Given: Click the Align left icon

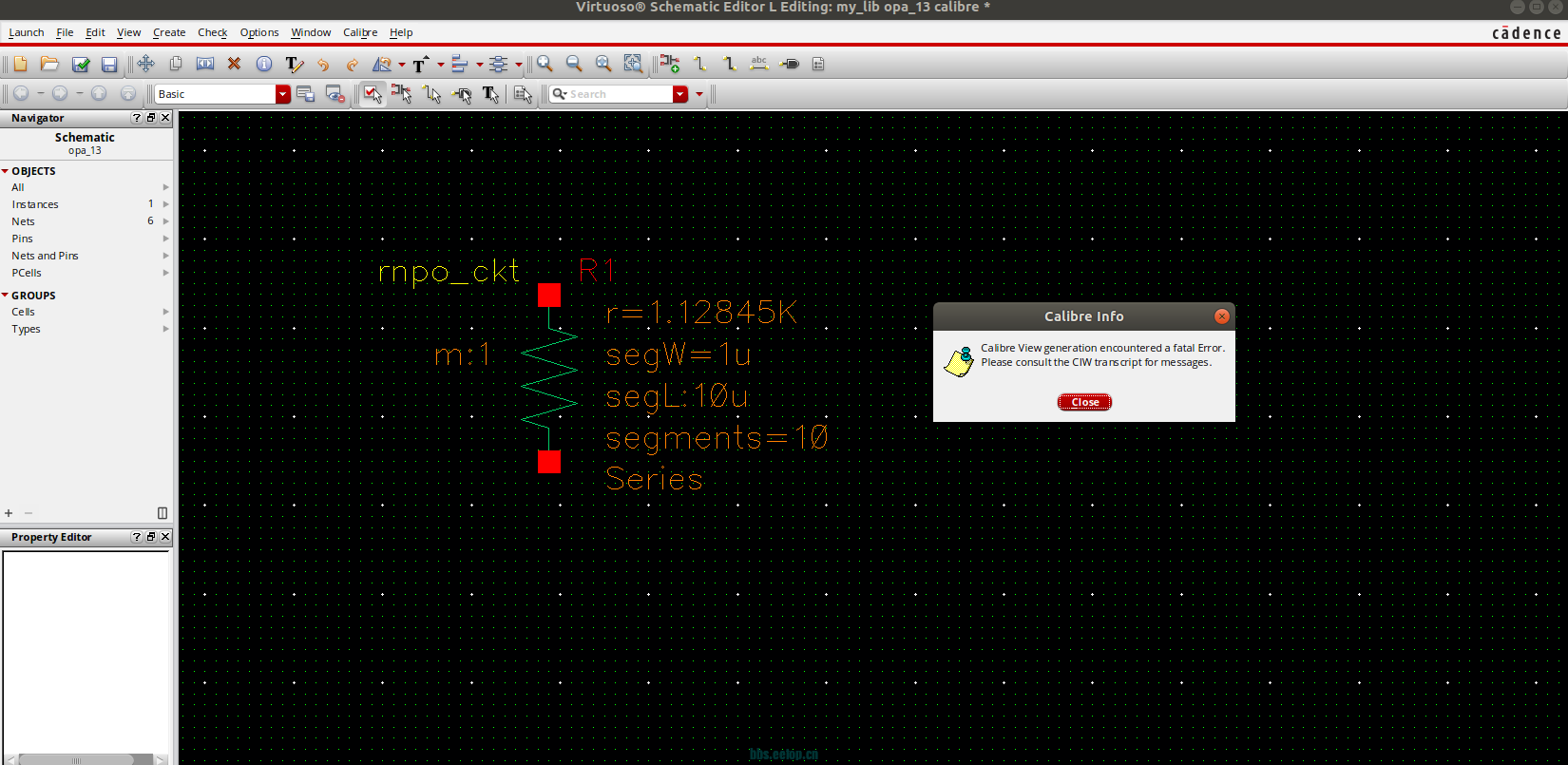Looking at the screenshot, I should click(x=460, y=64).
